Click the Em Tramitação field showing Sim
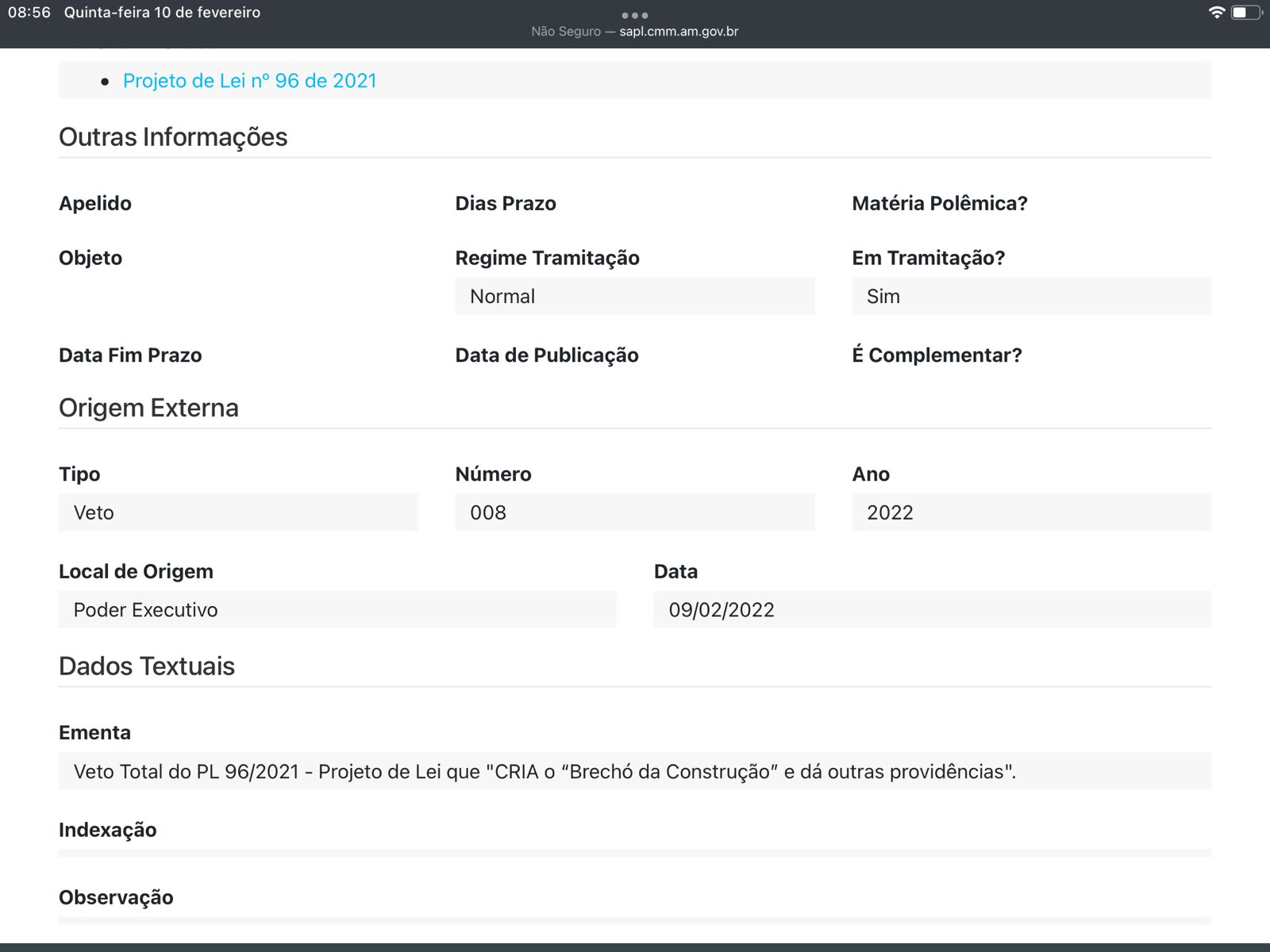The width and height of the screenshot is (1270, 952). [x=1030, y=296]
